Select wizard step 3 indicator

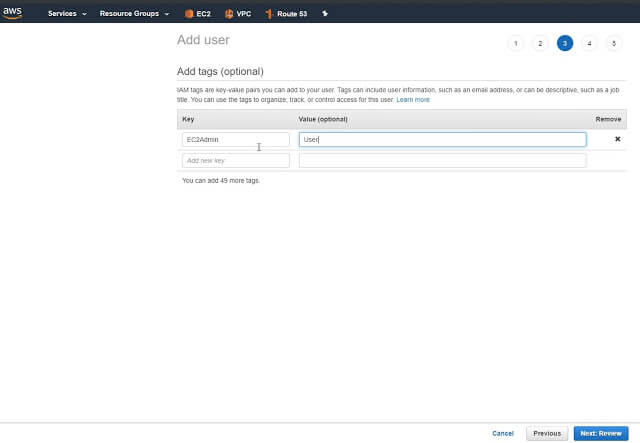pyautogui.click(x=565, y=43)
